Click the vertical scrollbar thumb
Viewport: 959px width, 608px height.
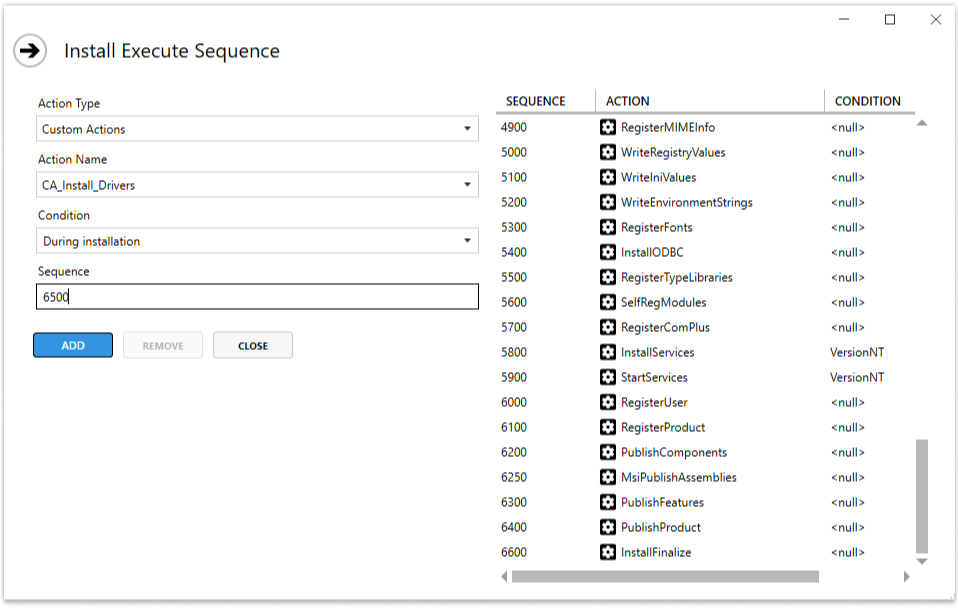tap(922, 496)
